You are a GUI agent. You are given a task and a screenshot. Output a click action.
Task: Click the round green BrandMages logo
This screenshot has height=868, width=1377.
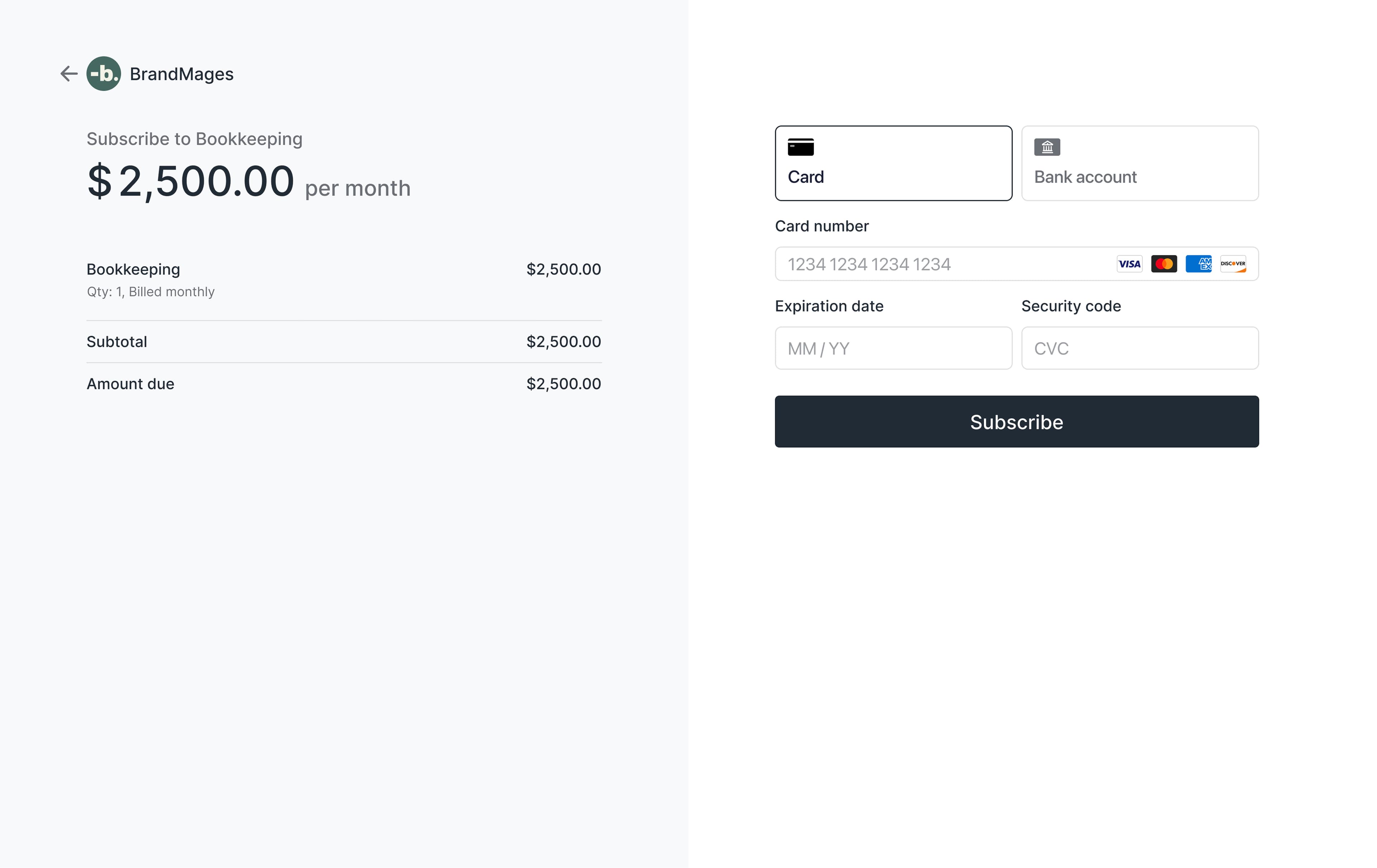click(104, 74)
